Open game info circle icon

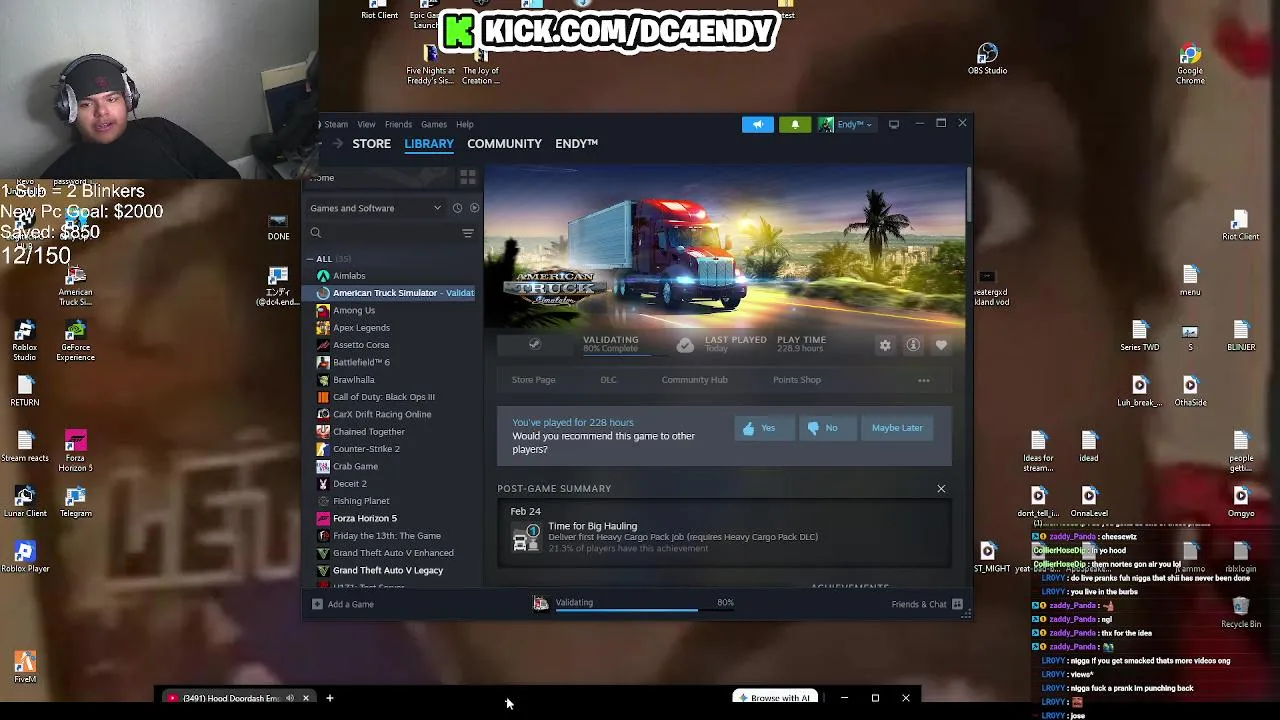pyautogui.click(x=913, y=345)
